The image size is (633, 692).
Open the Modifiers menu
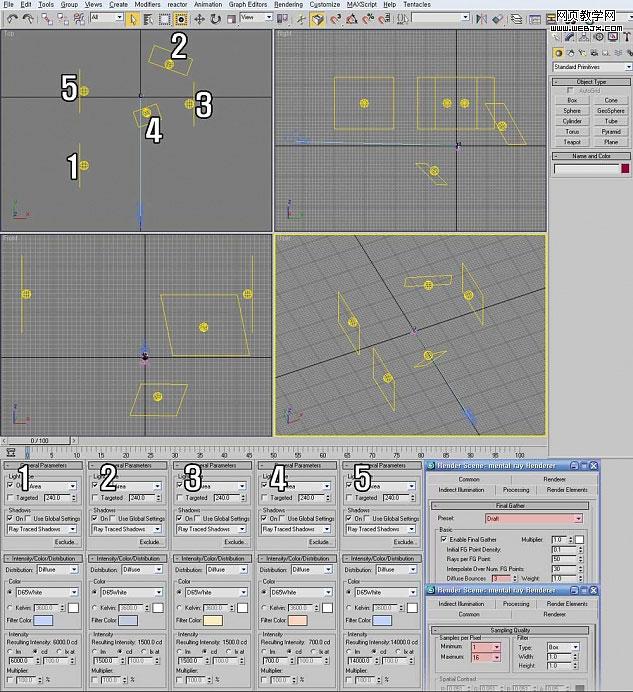point(147,4)
